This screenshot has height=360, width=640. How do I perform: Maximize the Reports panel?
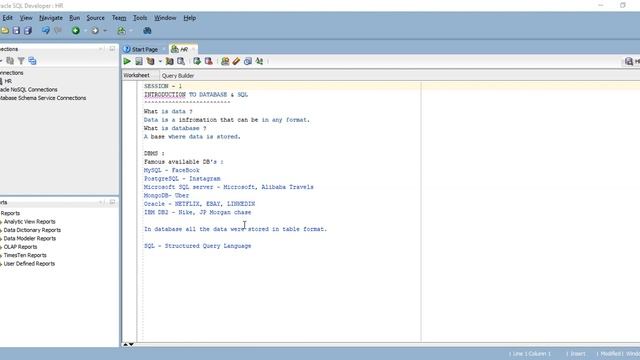pos(112,202)
